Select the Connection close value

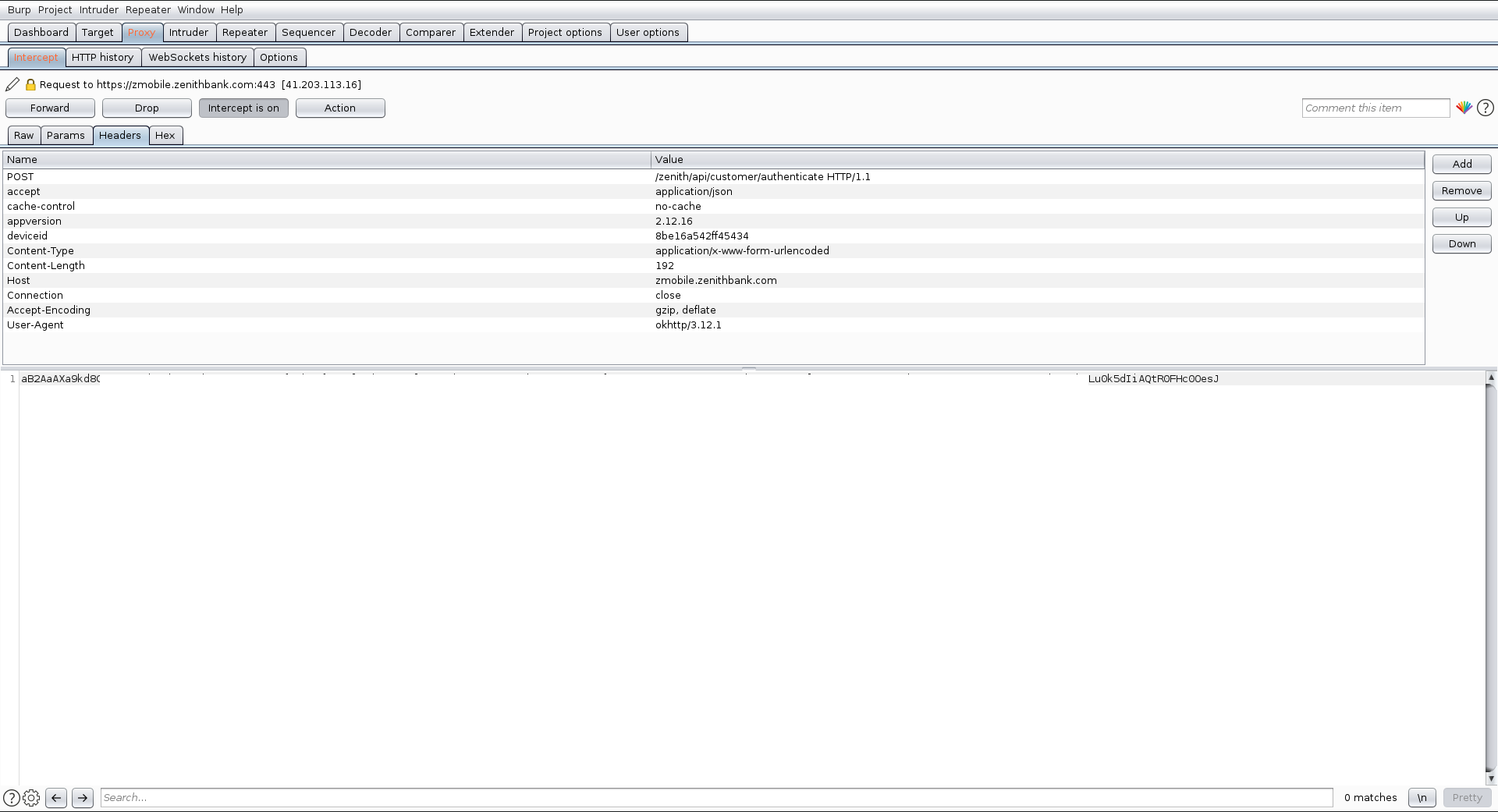click(x=668, y=295)
